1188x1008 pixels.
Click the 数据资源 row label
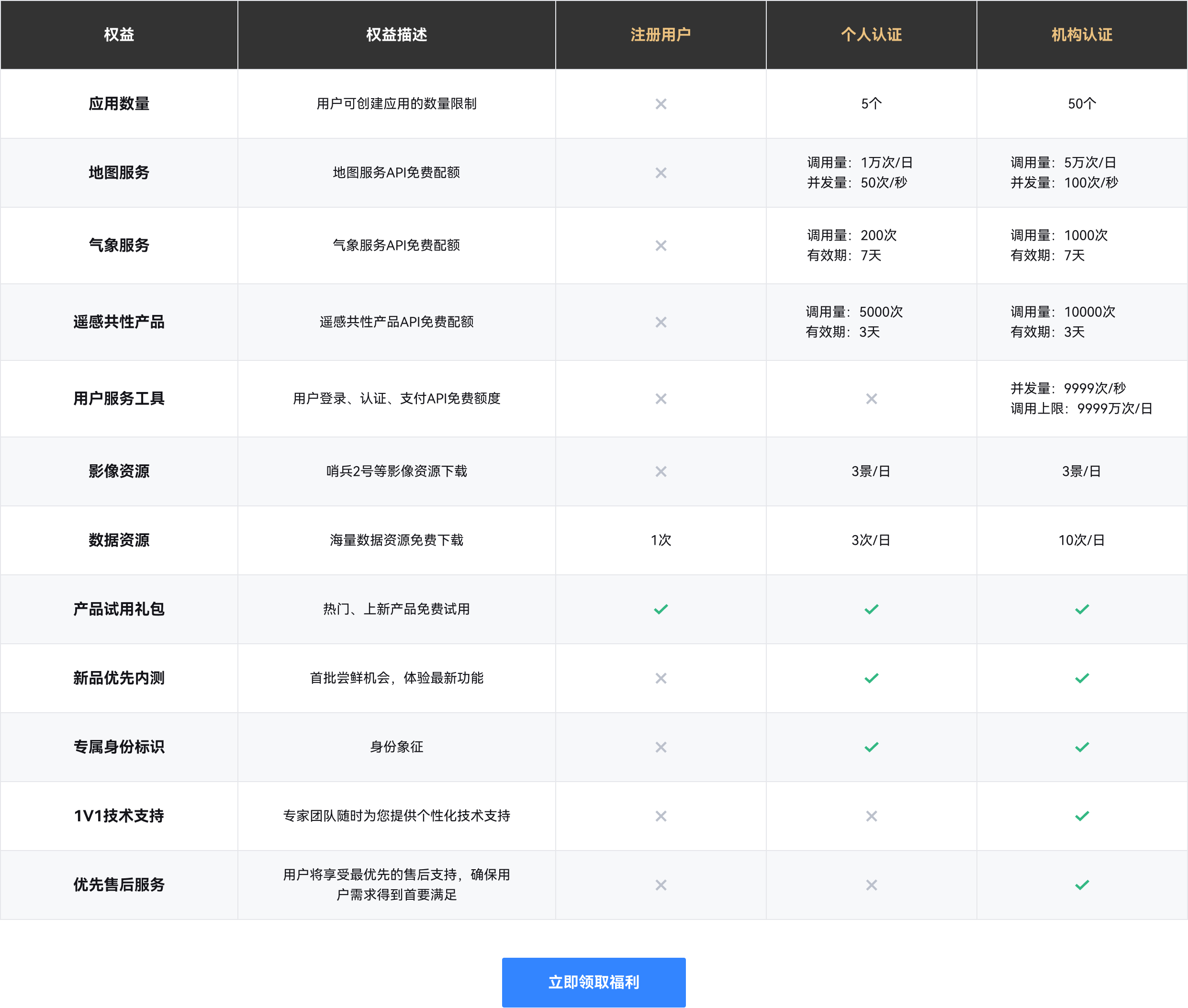[119, 540]
